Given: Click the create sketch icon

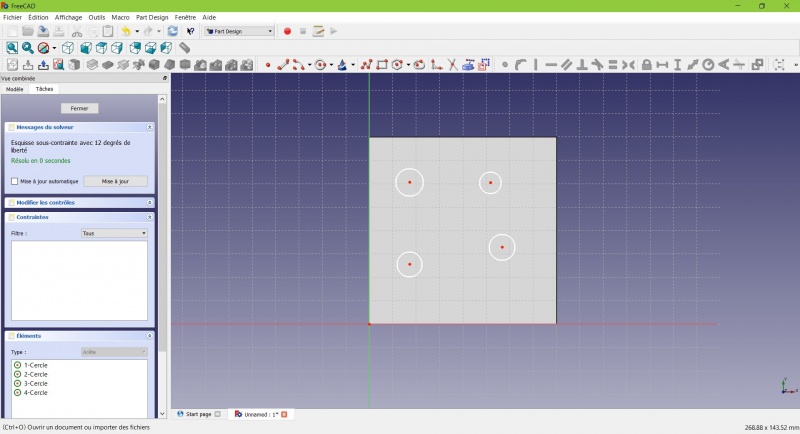Looking at the screenshot, I should pos(12,65).
